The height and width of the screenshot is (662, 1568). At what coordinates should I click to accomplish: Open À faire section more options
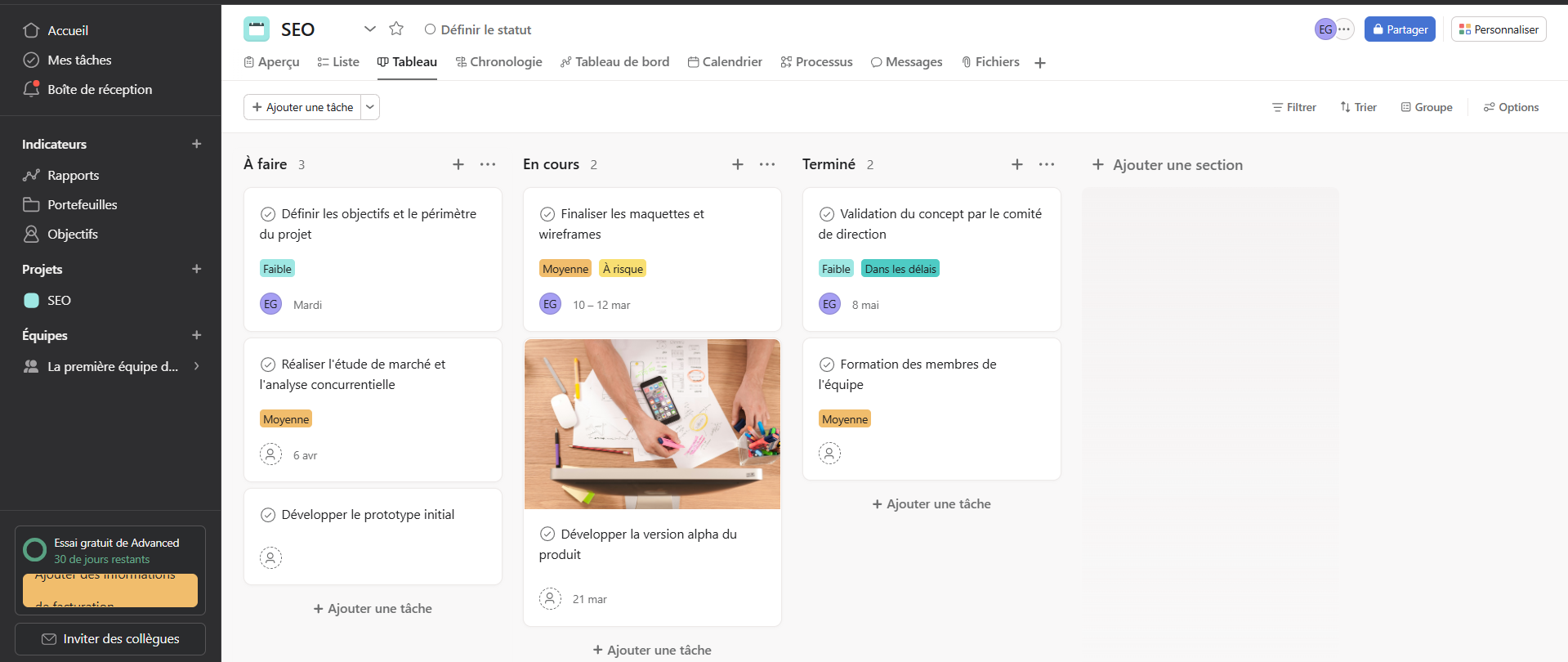(488, 164)
